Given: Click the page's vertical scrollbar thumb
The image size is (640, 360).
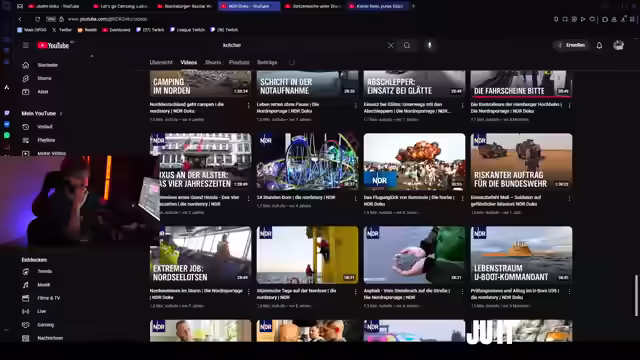Looking at the screenshot, I should [x=636, y=296].
